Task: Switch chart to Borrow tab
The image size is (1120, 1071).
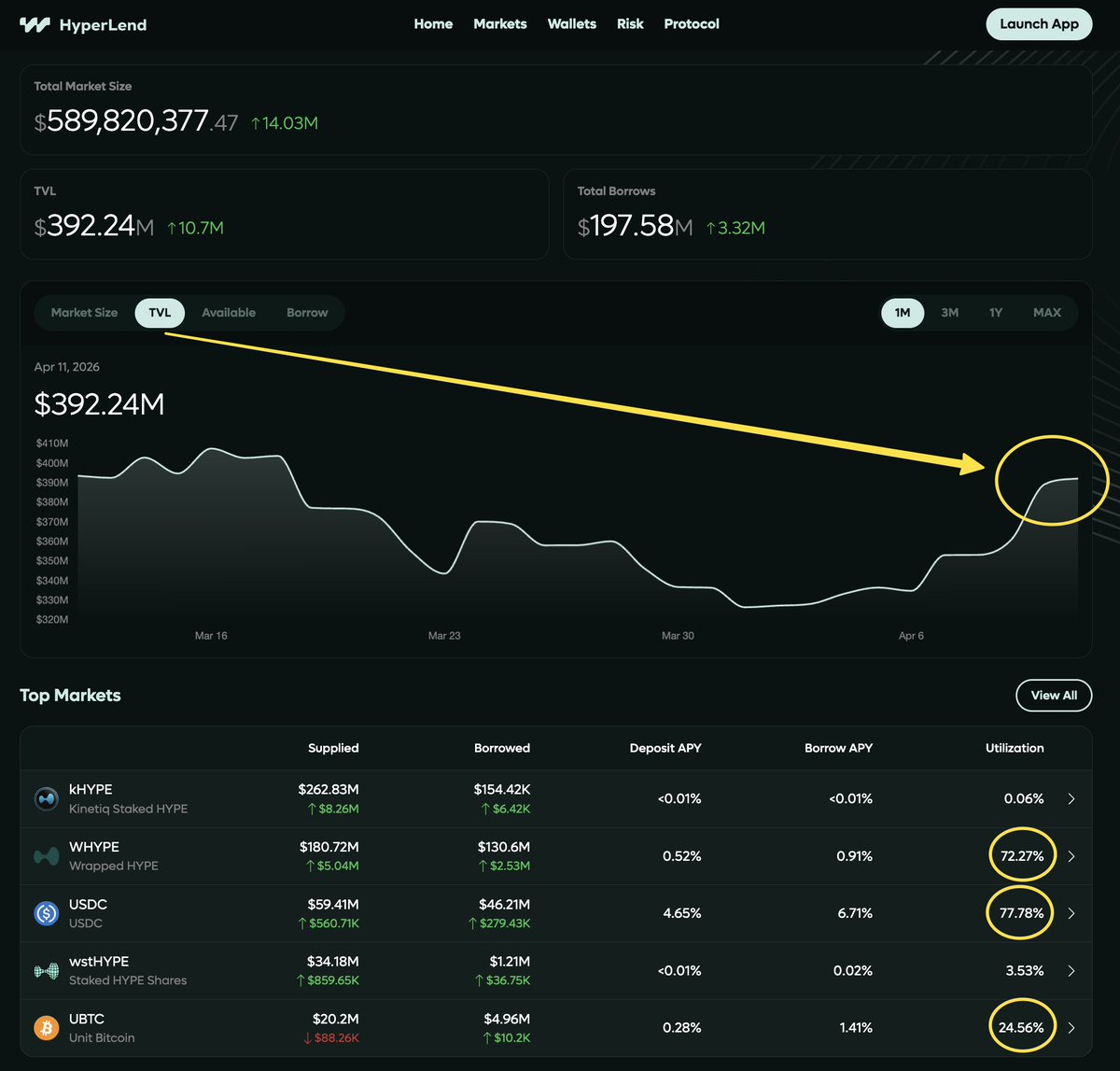Action: 307,313
